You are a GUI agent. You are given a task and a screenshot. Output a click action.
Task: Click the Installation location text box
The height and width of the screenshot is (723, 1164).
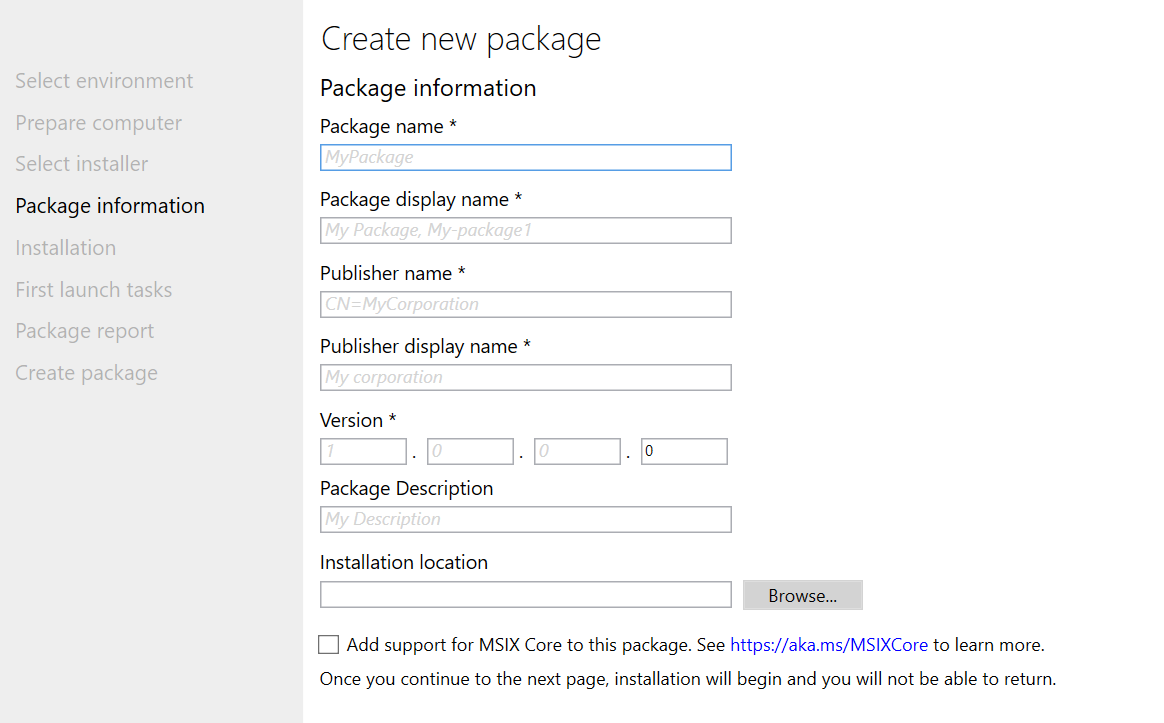(526, 595)
